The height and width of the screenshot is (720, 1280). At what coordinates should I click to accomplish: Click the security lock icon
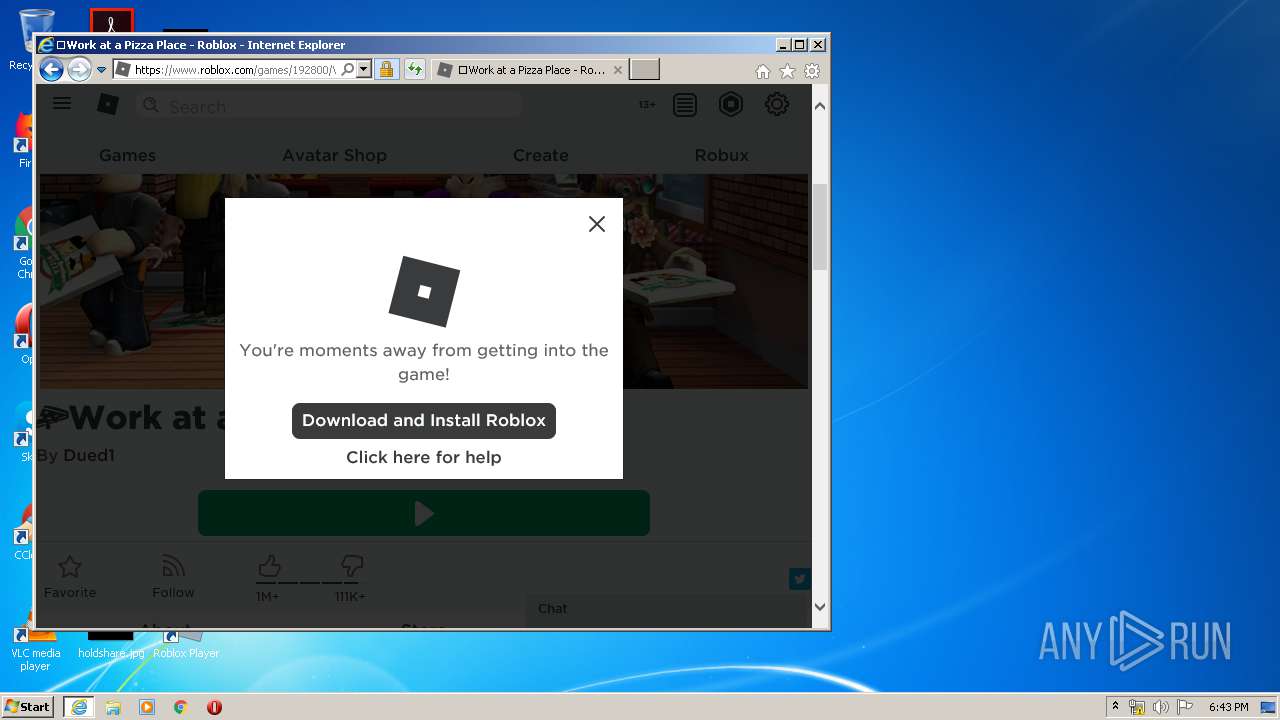[x=387, y=70]
